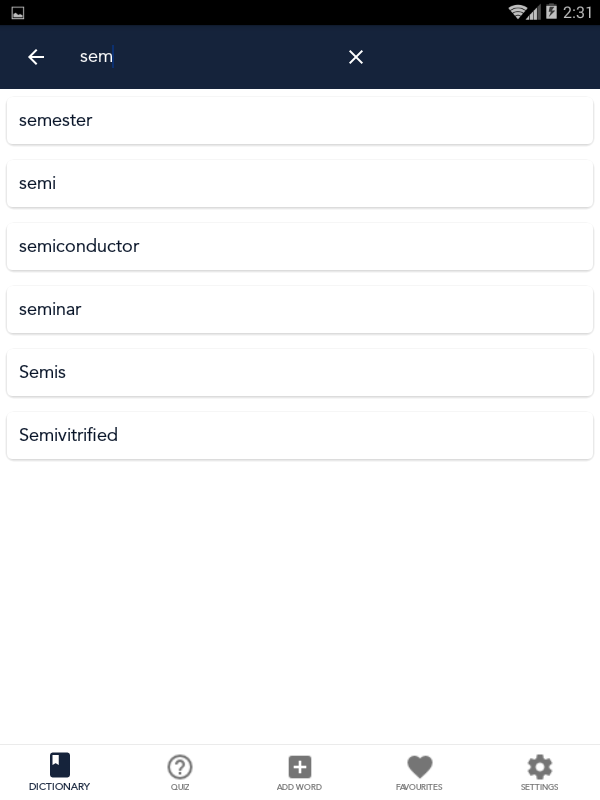This screenshot has width=600, height=800.
Task: Open Favourites heart icon
Action: (420, 767)
